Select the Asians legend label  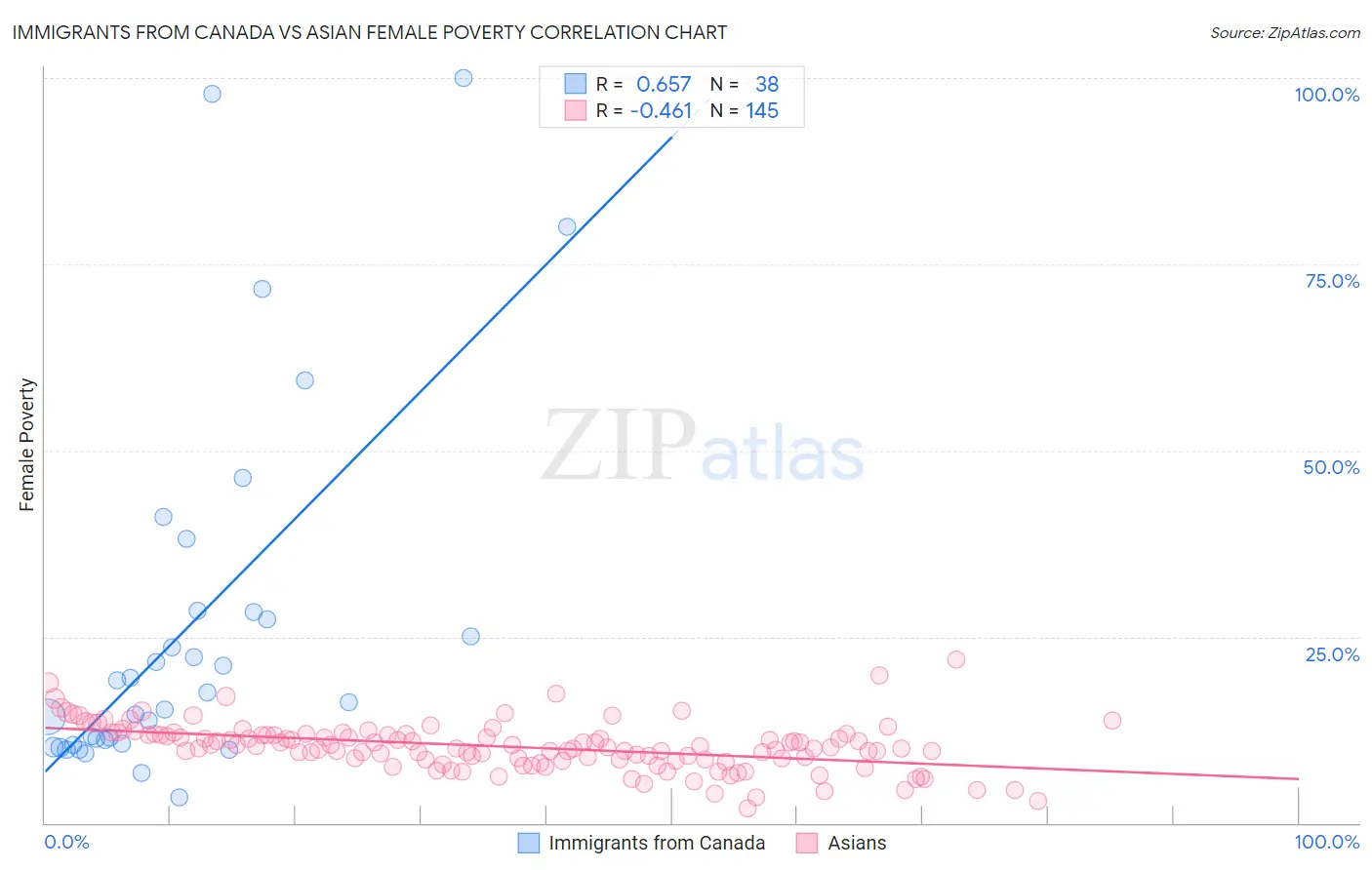coord(858,843)
